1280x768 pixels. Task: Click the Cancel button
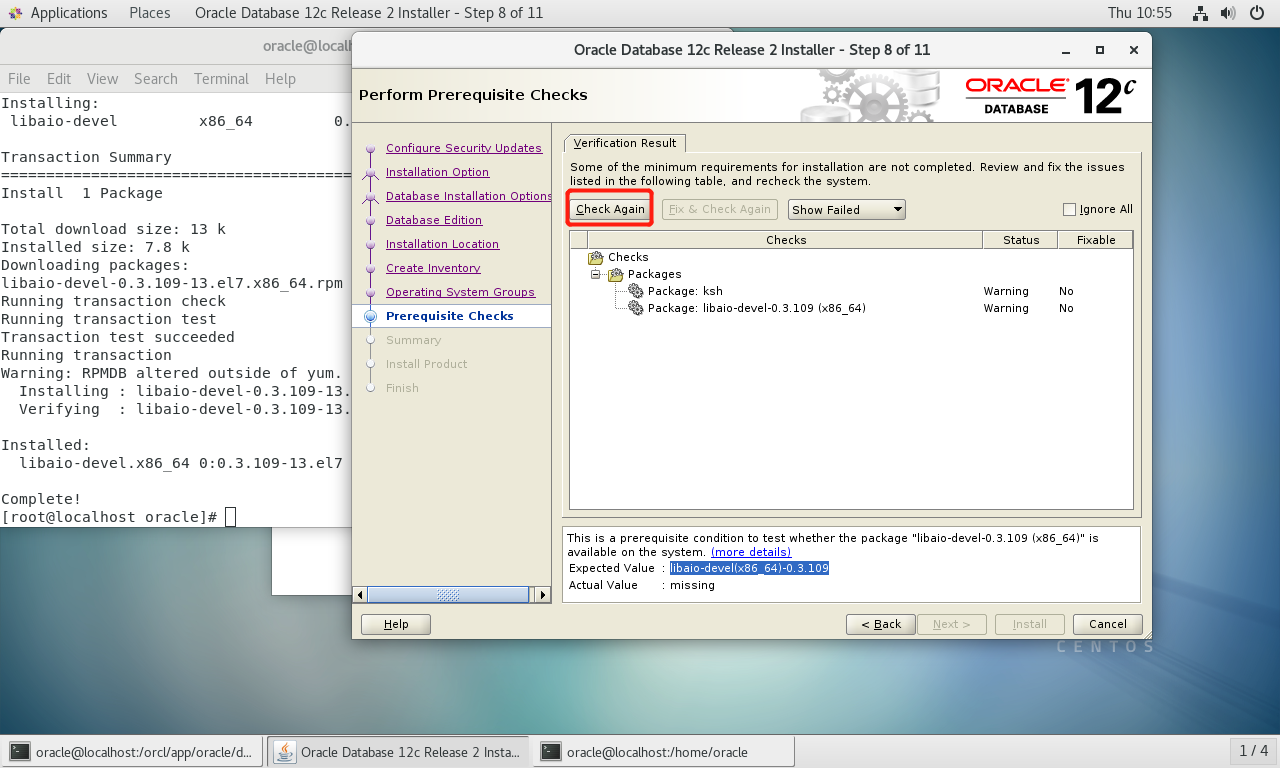coord(1108,624)
